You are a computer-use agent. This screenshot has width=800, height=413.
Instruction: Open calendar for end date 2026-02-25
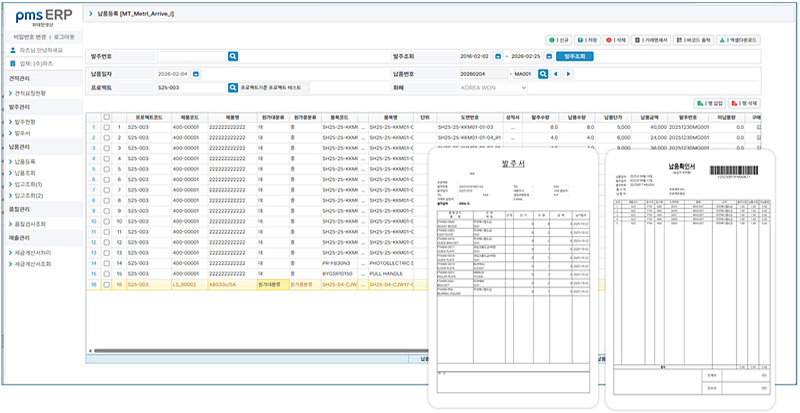pyautogui.click(x=549, y=57)
